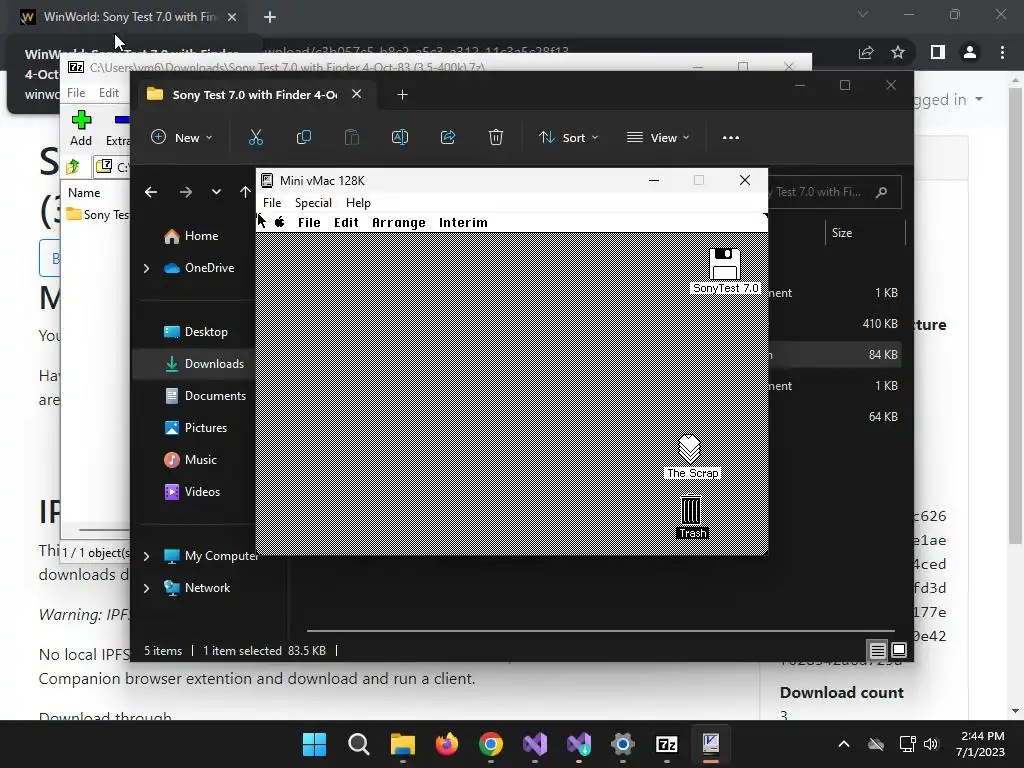Click the Explorer search box
This screenshot has width=1024, height=768.
(835, 192)
